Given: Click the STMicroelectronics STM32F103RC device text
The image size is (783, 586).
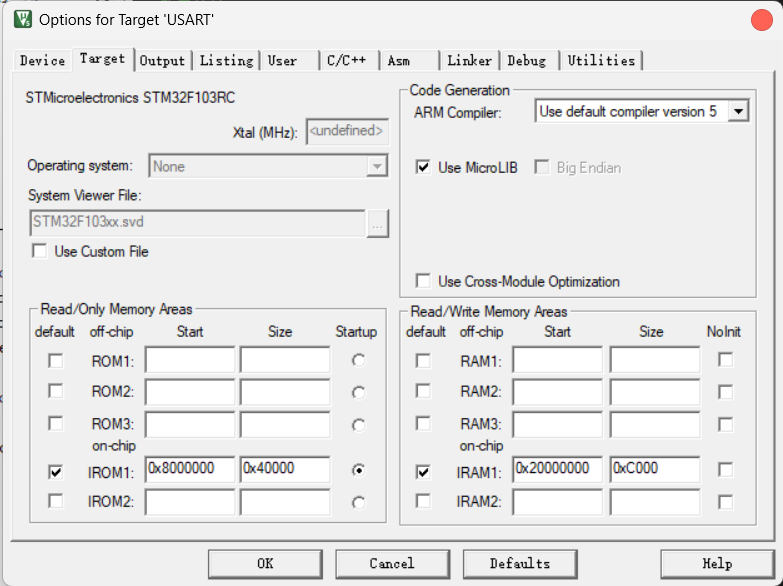Looking at the screenshot, I should (130, 97).
